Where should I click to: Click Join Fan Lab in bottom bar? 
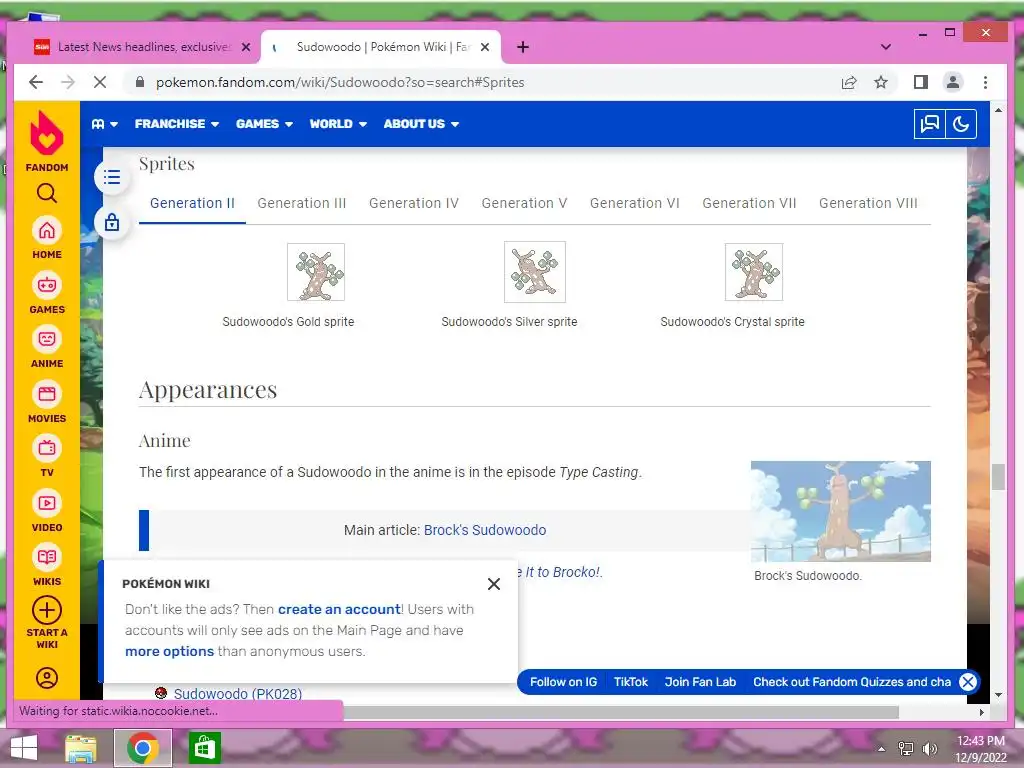click(x=700, y=682)
